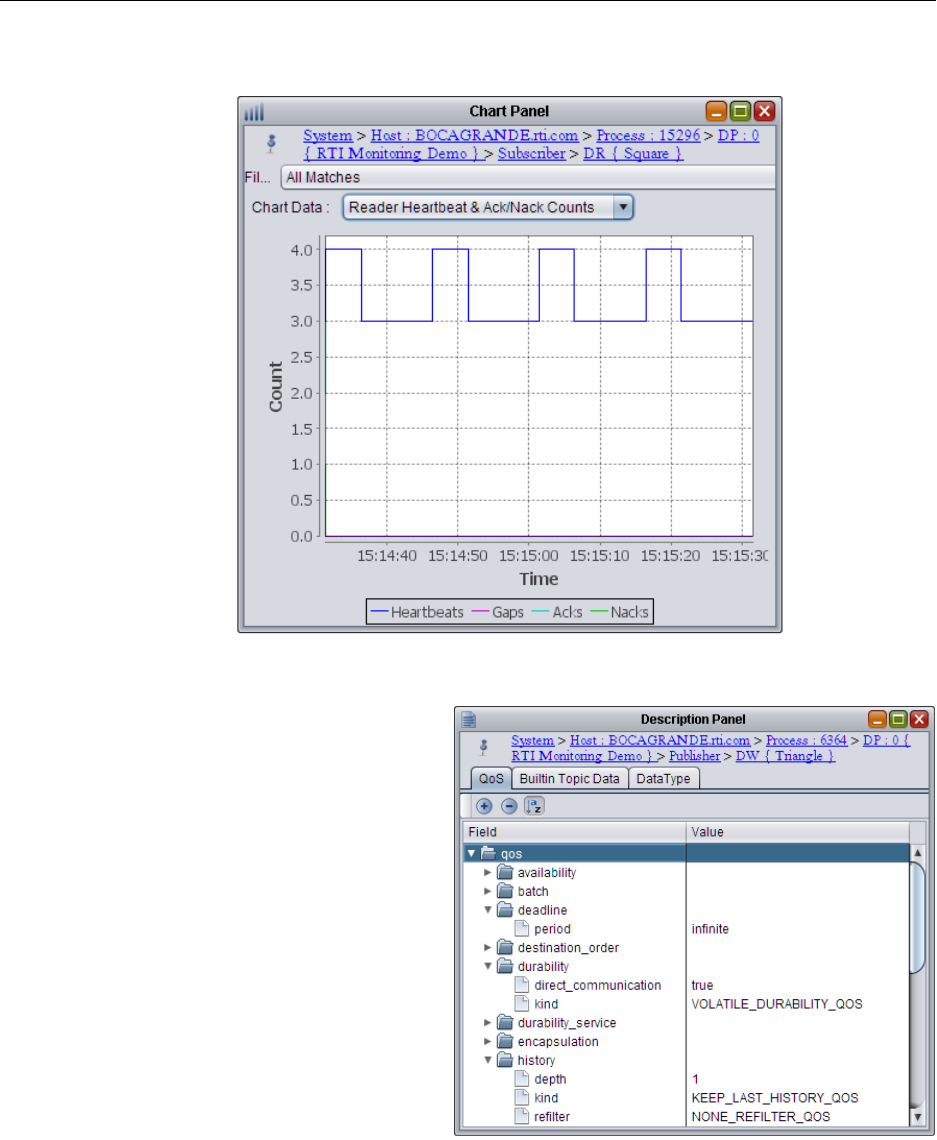The width and height of the screenshot is (937, 1140).
Task: Open the All Matches filter combo box
Action: [x=528, y=177]
